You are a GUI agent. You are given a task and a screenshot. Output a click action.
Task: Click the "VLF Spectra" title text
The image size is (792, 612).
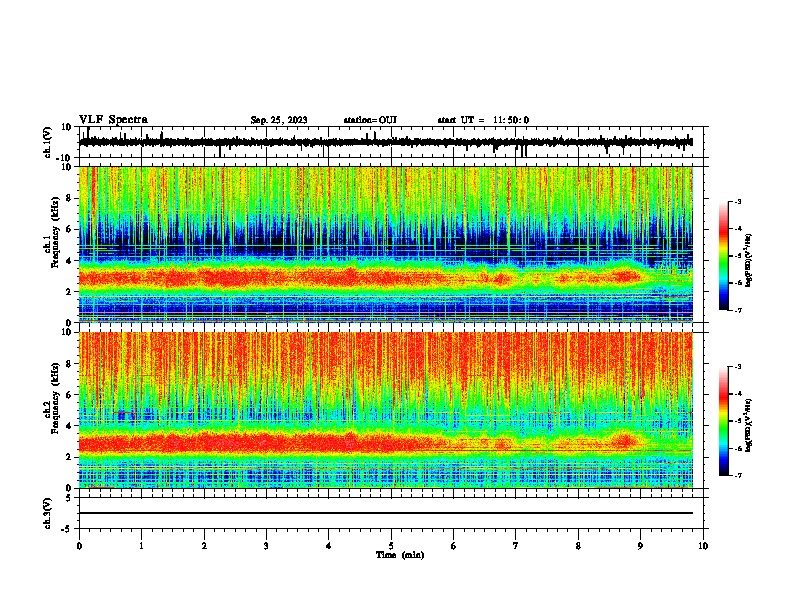(113, 120)
